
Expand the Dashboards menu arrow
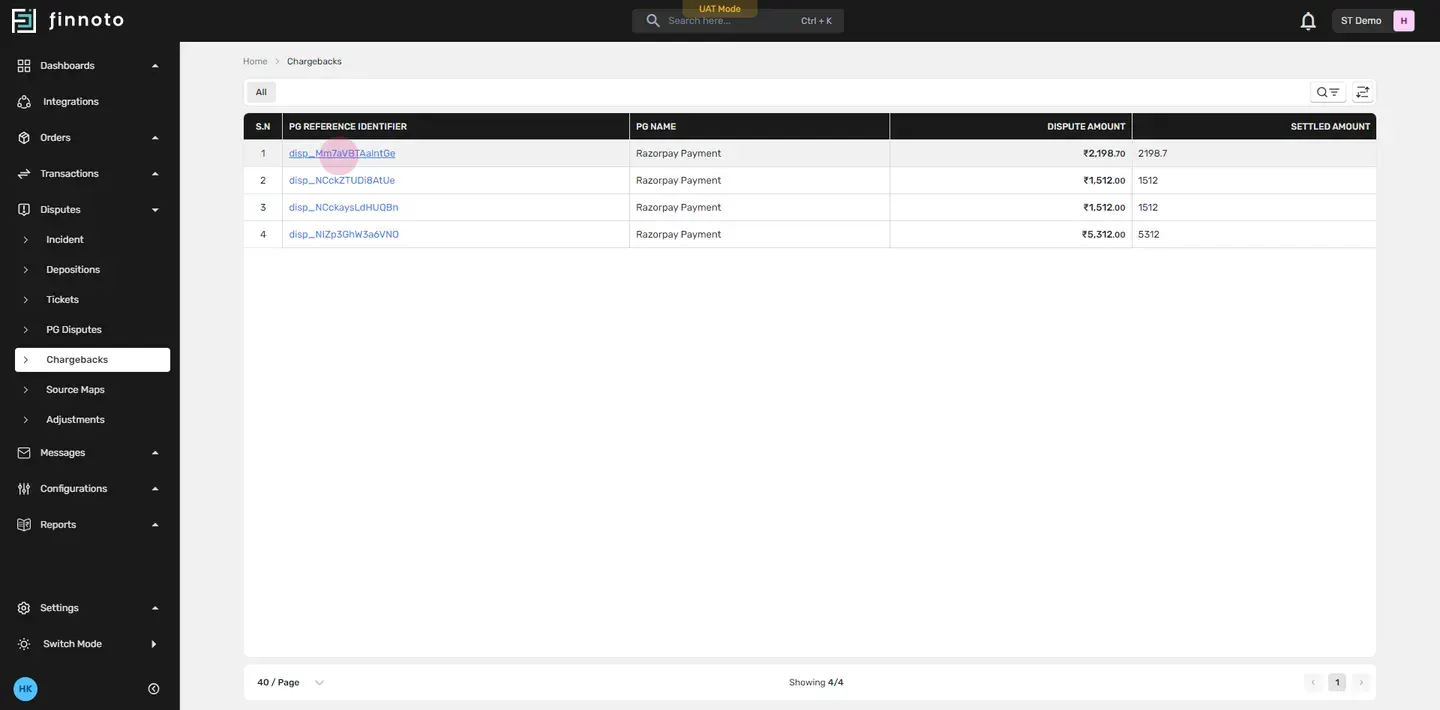(x=155, y=66)
